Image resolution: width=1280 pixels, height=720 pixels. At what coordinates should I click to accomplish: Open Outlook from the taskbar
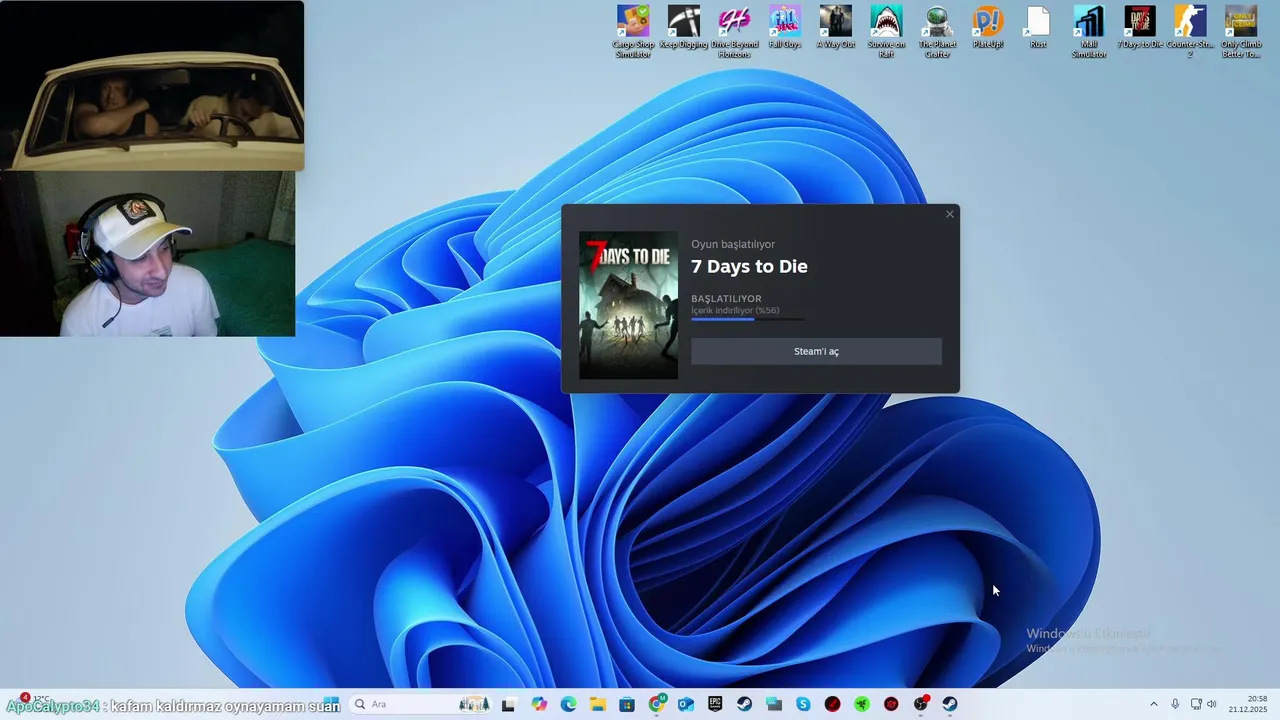click(686, 704)
